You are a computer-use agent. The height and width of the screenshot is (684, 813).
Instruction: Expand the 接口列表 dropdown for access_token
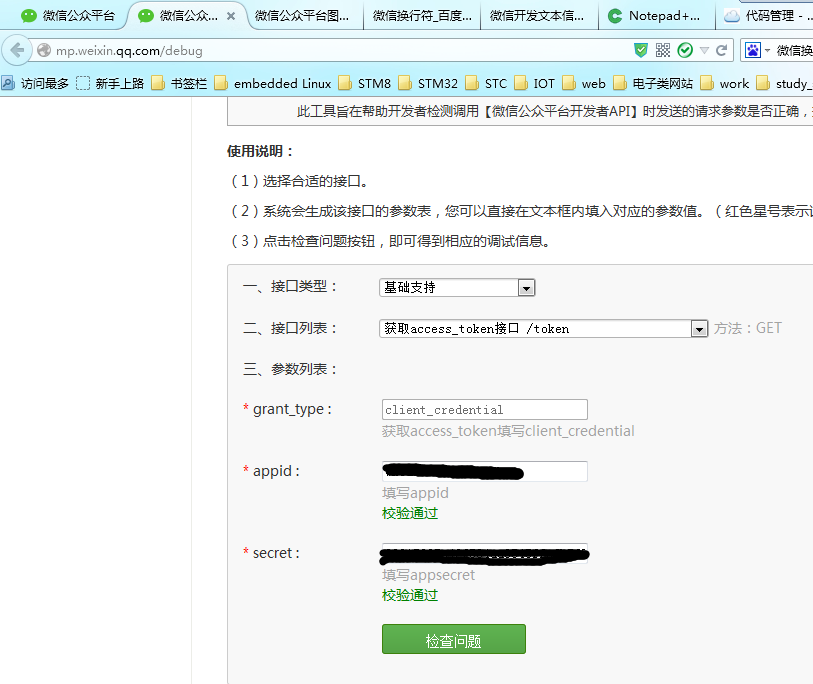(x=699, y=329)
